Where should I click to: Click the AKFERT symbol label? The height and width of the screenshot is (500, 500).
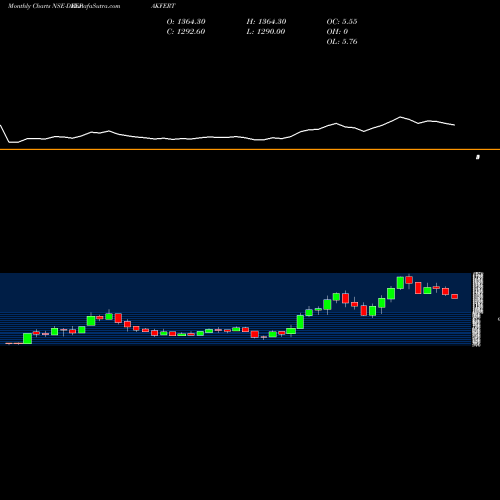tap(163, 6)
